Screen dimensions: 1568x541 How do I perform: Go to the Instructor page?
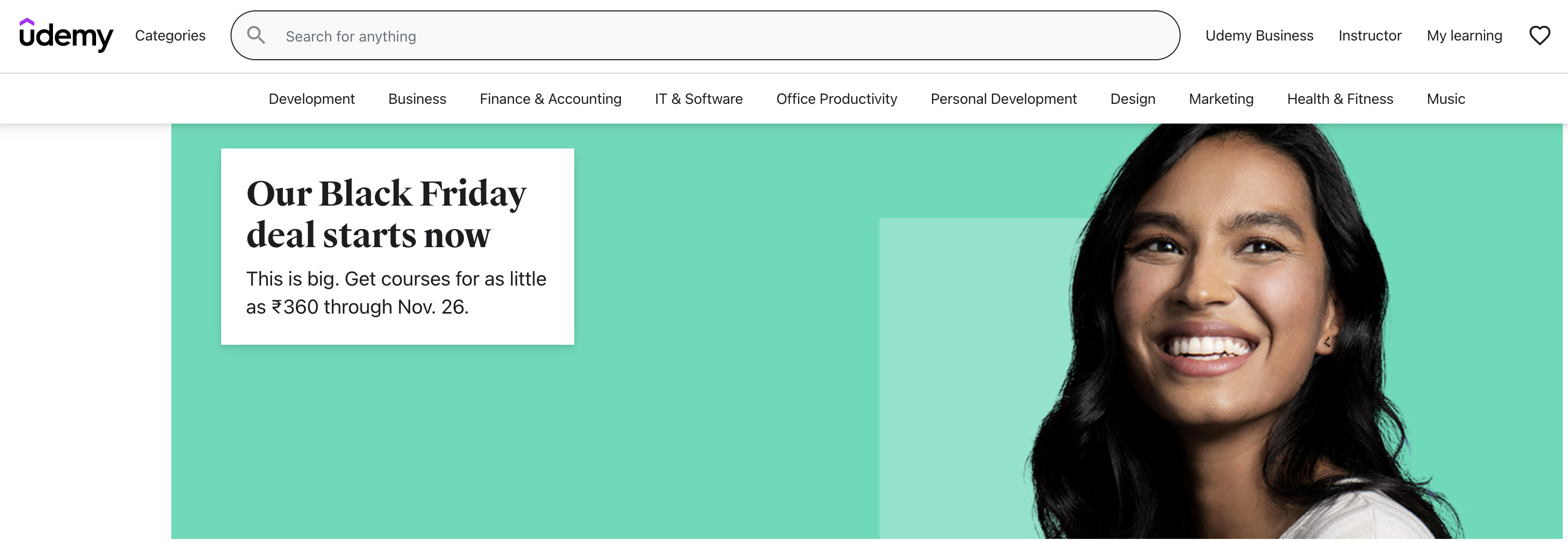[x=1370, y=35]
